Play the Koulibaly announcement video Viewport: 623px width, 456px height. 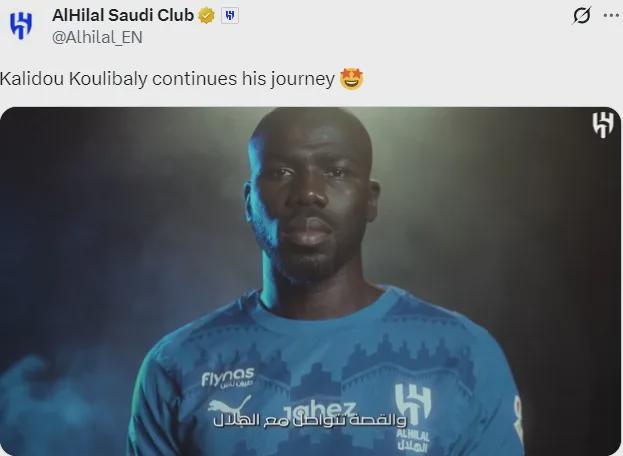pos(310,281)
